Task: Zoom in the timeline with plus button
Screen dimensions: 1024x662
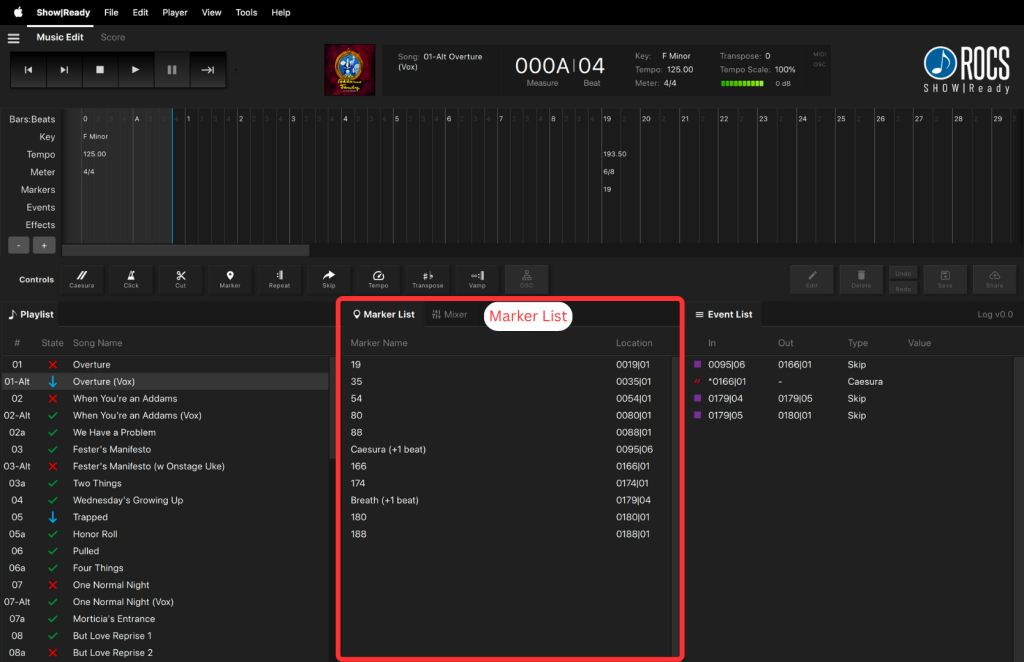Action: click(x=43, y=245)
